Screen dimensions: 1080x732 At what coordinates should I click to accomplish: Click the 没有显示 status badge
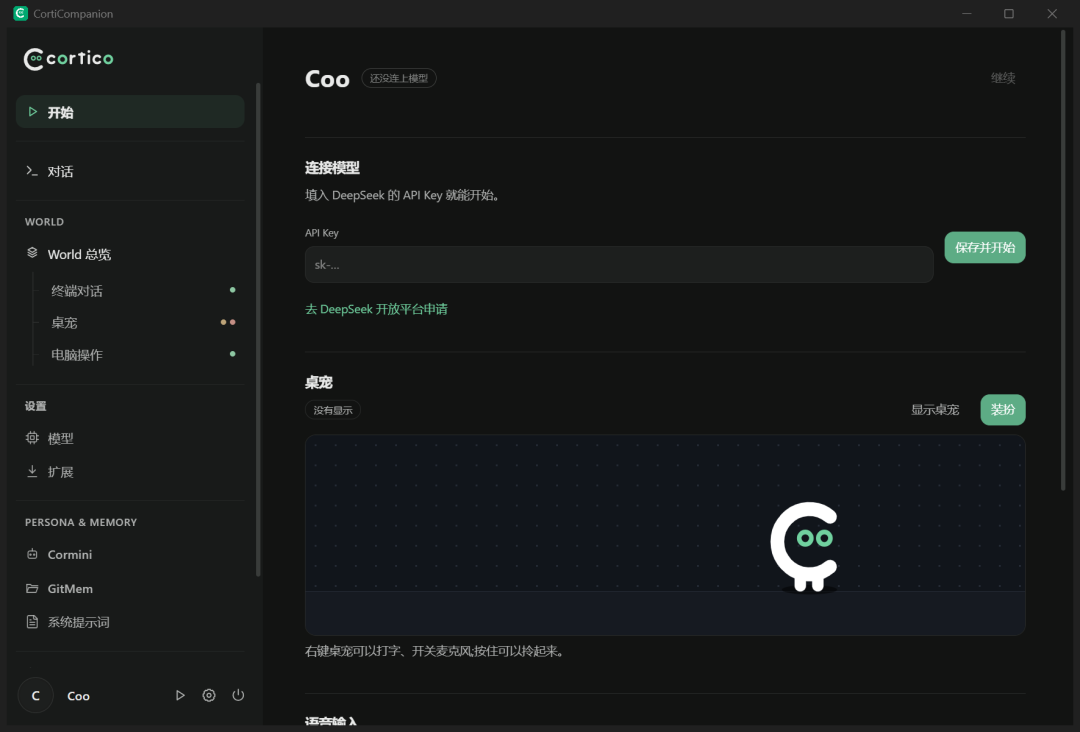333,410
